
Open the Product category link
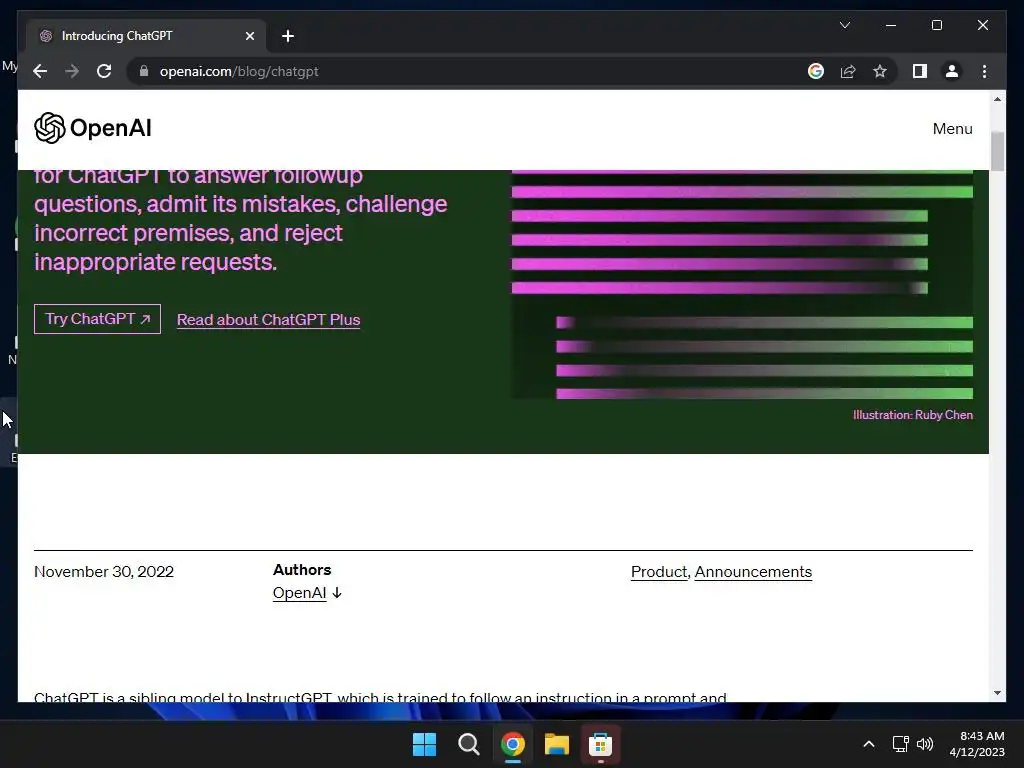click(x=659, y=571)
